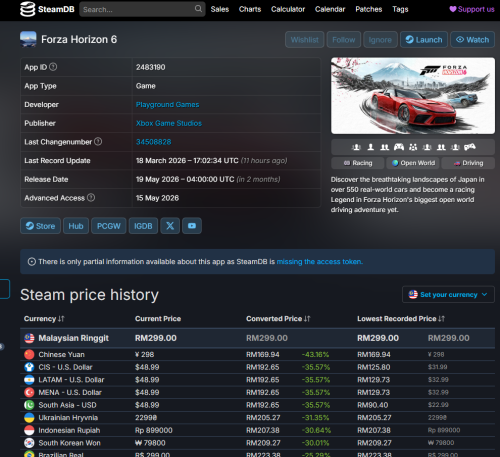Click the -43.16% percentage value
The height and width of the screenshot is (457, 500).
pos(315,354)
